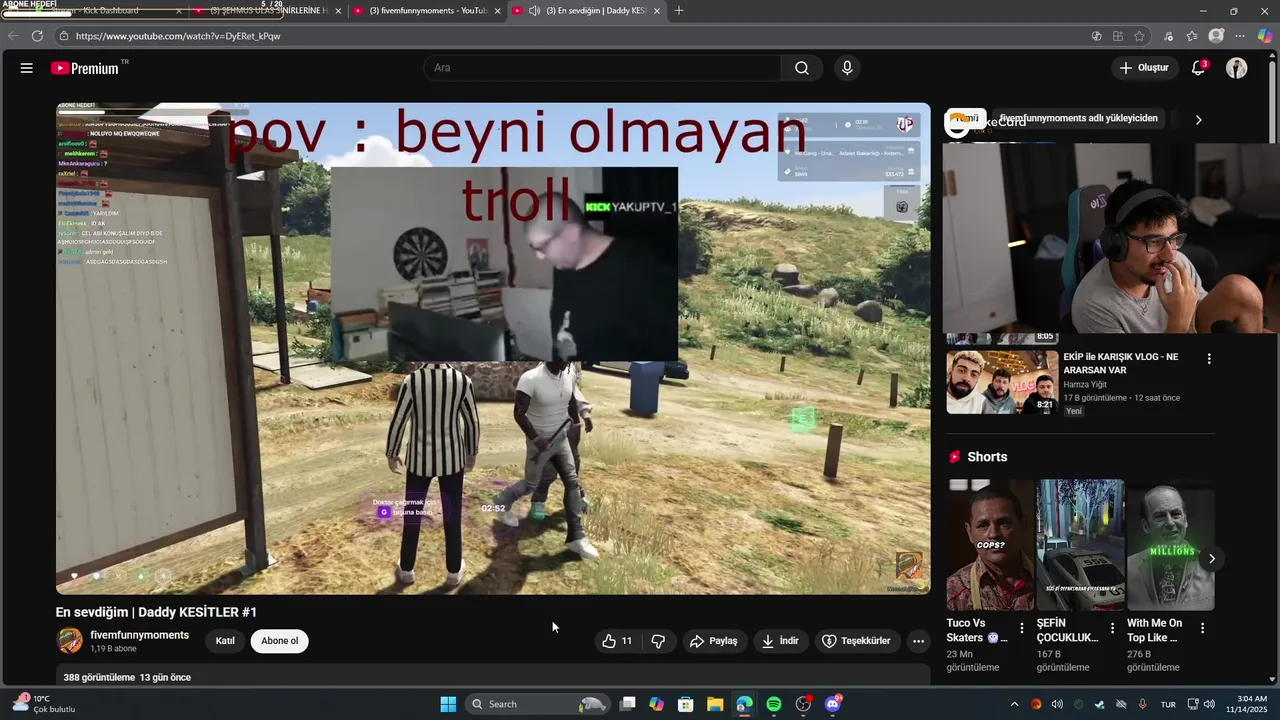This screenshot has height=720, width=1280.
Task: Open options for ŞEFİN ÇOCUKLUK short
Action: (1112, 628)
